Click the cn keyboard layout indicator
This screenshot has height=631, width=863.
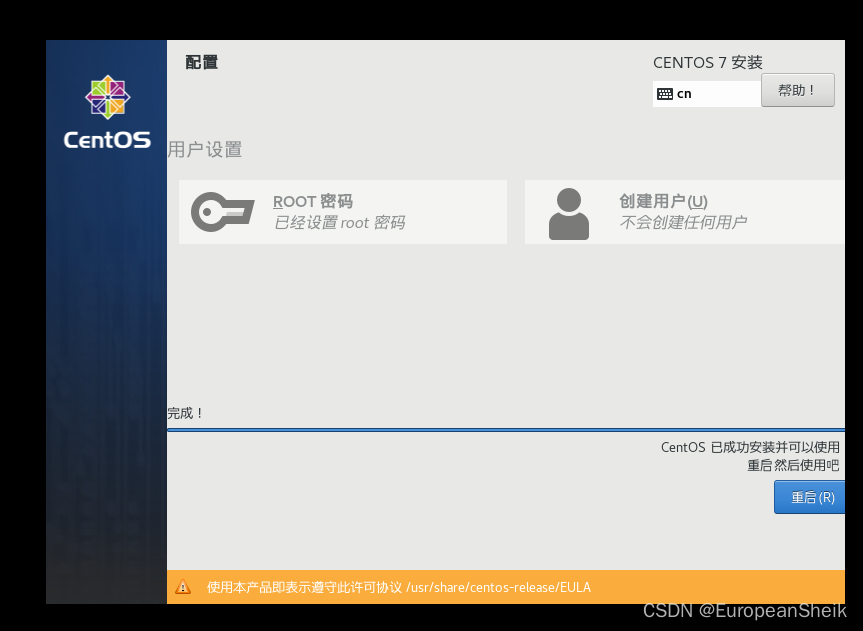(707, 94)
